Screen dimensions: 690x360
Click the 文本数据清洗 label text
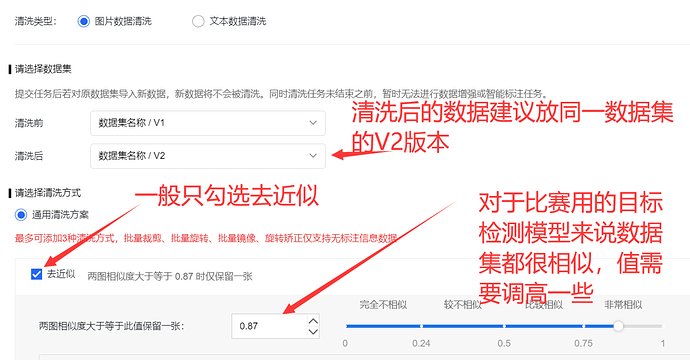[238, 21]
